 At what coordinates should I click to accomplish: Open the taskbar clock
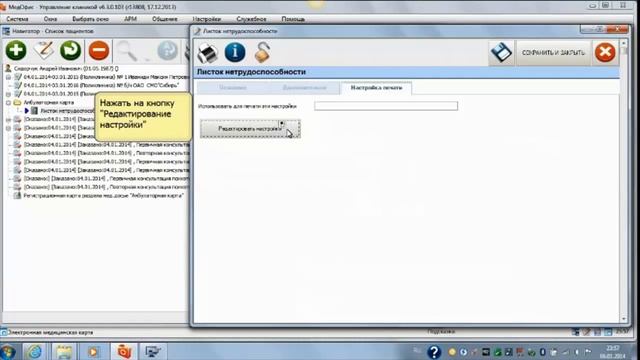(613, 352)
